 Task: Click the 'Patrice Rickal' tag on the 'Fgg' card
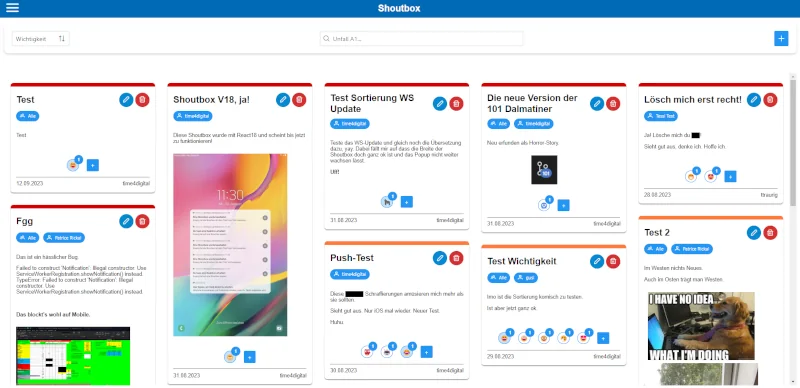[64, 237]
